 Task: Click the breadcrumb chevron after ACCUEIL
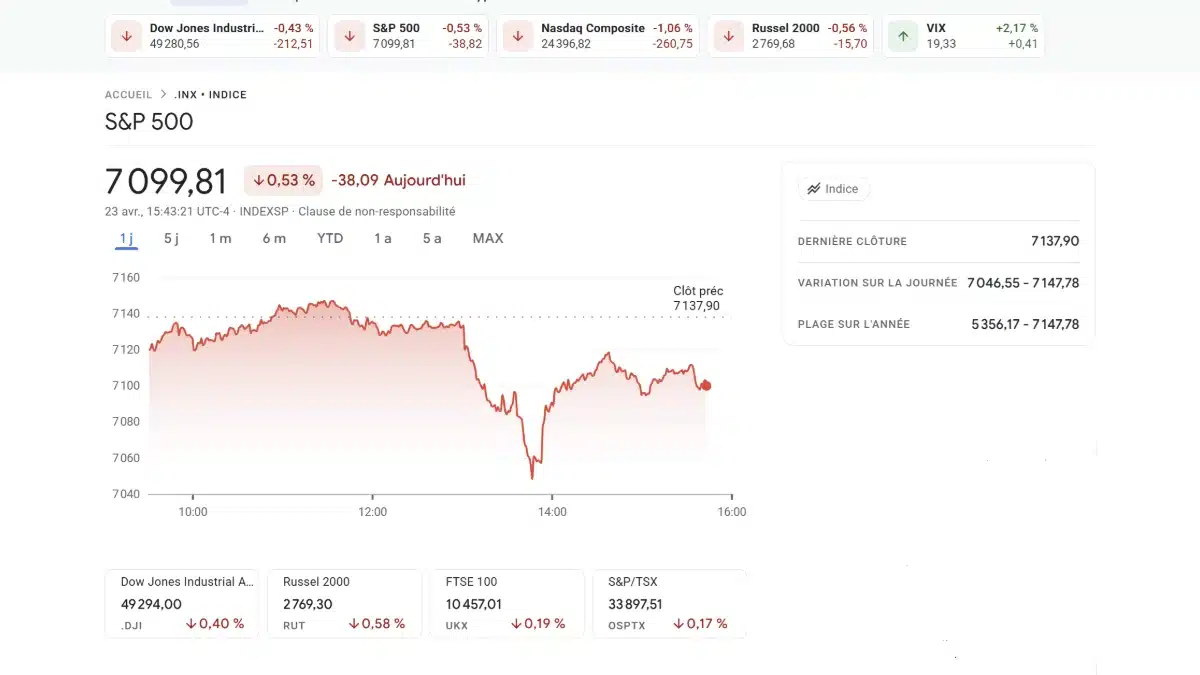162,94
